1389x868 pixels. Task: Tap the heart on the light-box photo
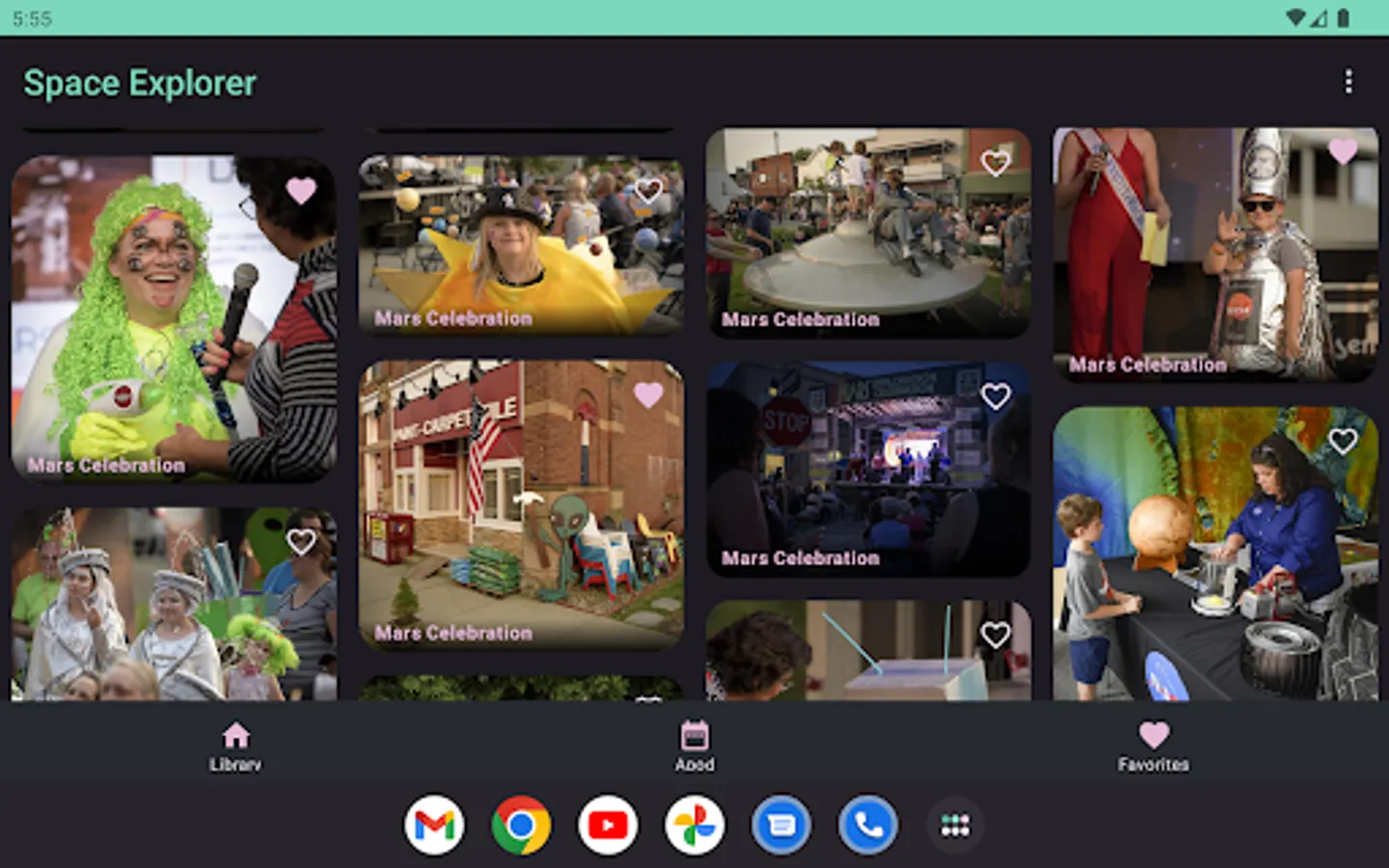pos(995,635)
